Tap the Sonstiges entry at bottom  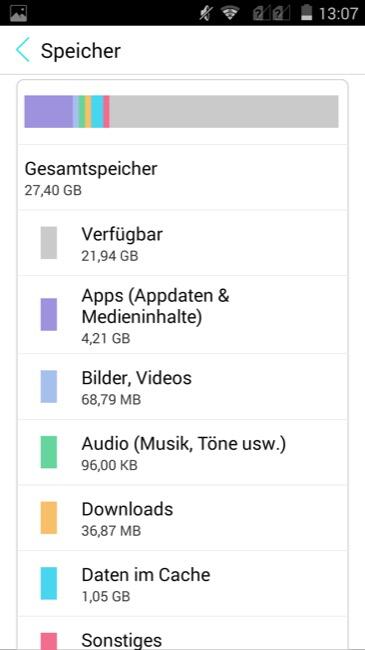[x=182, y=633]
